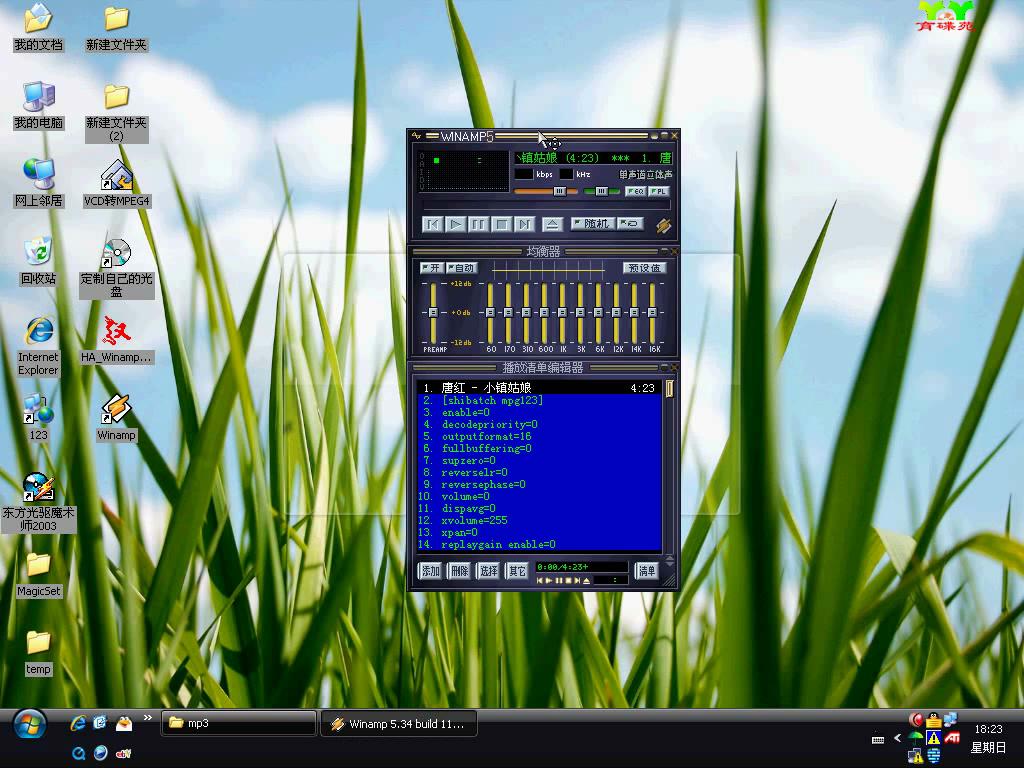
Task: Select the MagicSet folder icon
Action: coord(39,575)
